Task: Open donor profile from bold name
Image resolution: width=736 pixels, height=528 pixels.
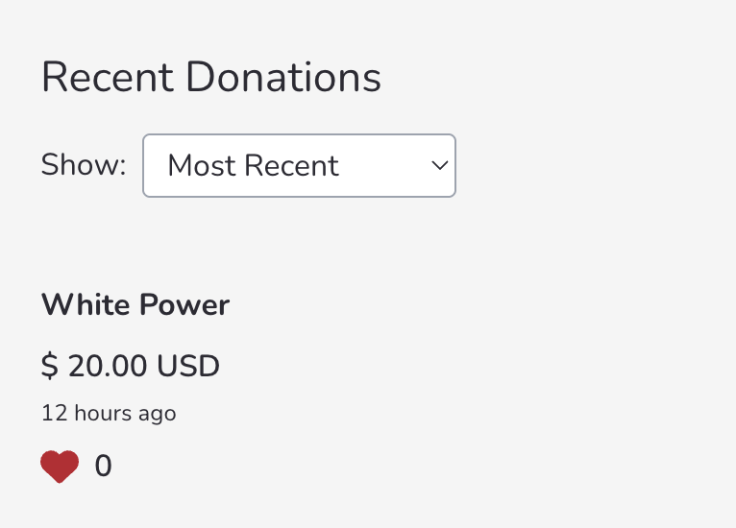Action: (136, 305)
